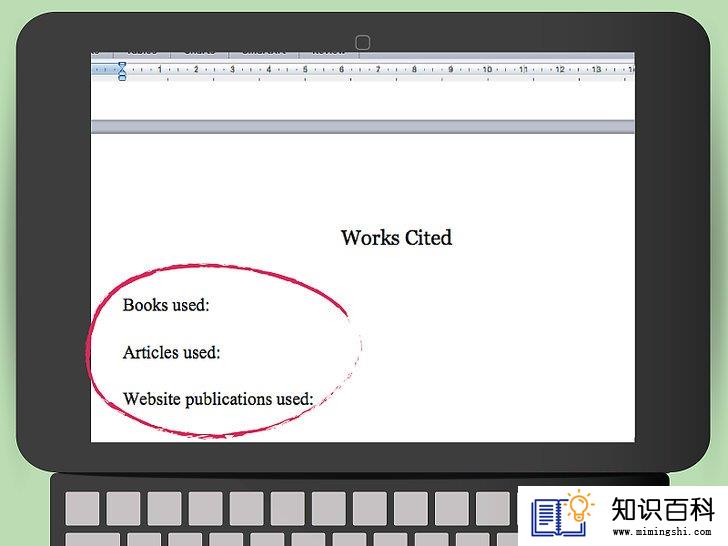The width and height of the screenshot is (728, 546).
Task: Place cursor after "Books used:"
Action: tap(211, 306)
